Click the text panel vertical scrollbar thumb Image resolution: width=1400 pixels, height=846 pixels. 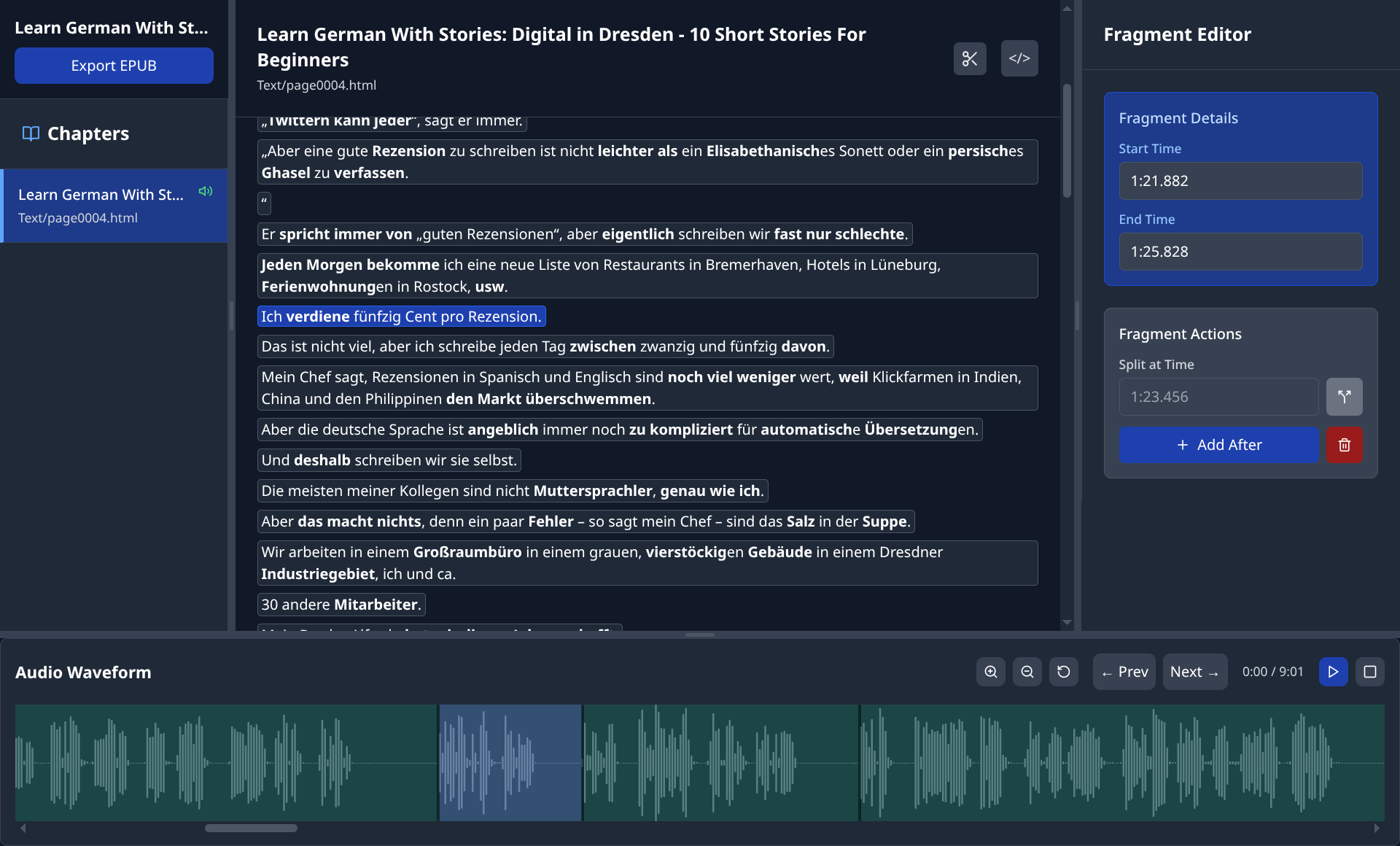[x=1067, y=141]
